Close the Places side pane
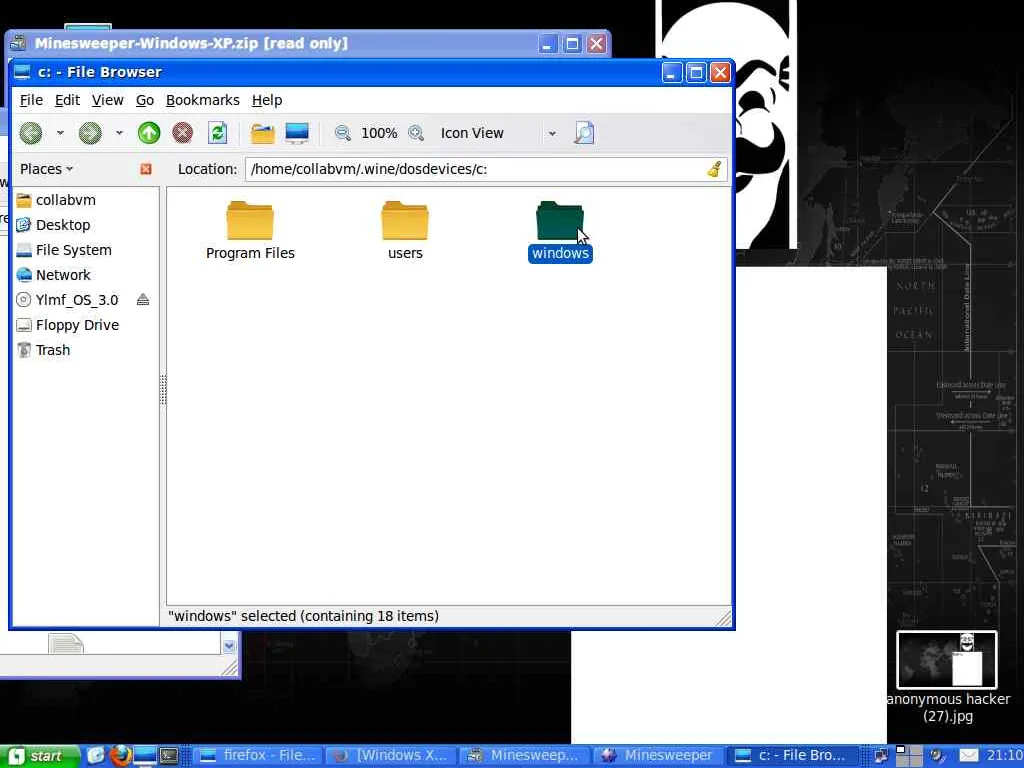 click(x=146, y=169)
